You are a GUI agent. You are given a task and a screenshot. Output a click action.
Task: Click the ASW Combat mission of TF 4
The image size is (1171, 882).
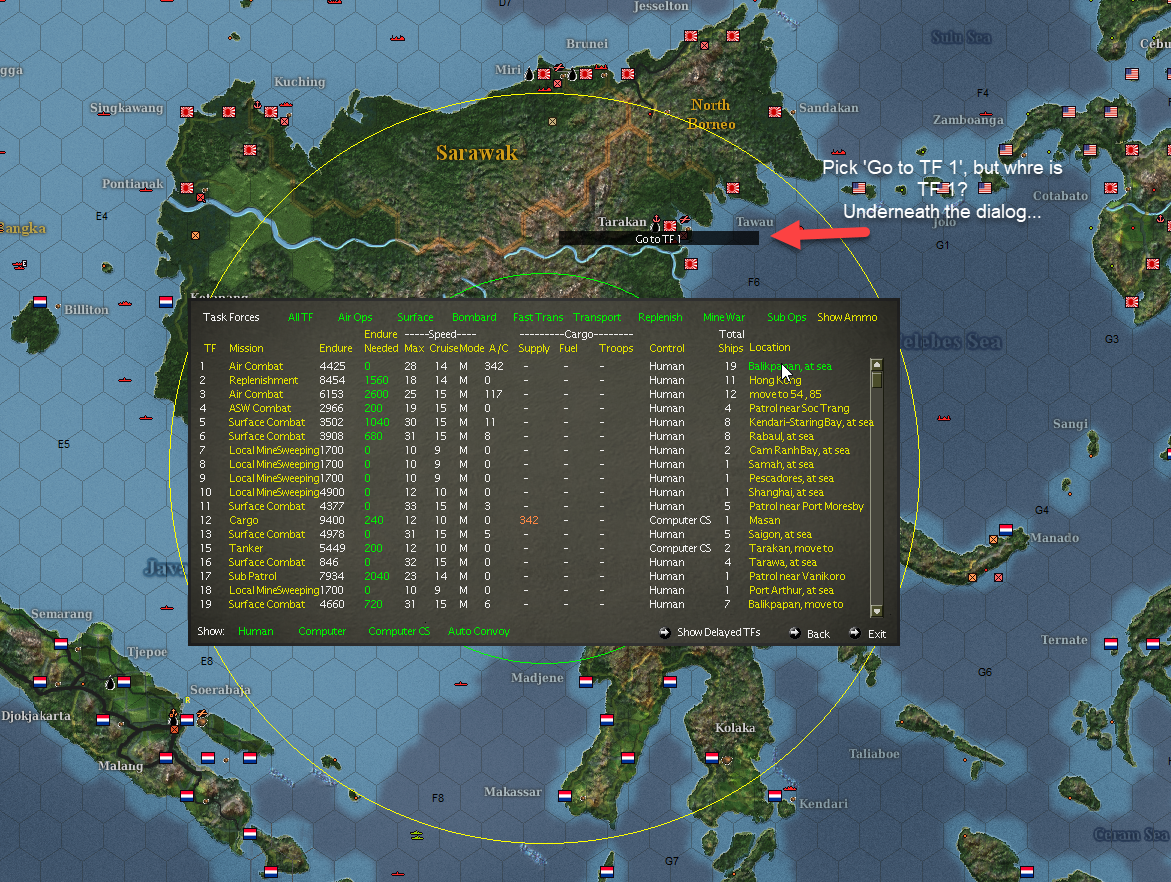point(259,409)
